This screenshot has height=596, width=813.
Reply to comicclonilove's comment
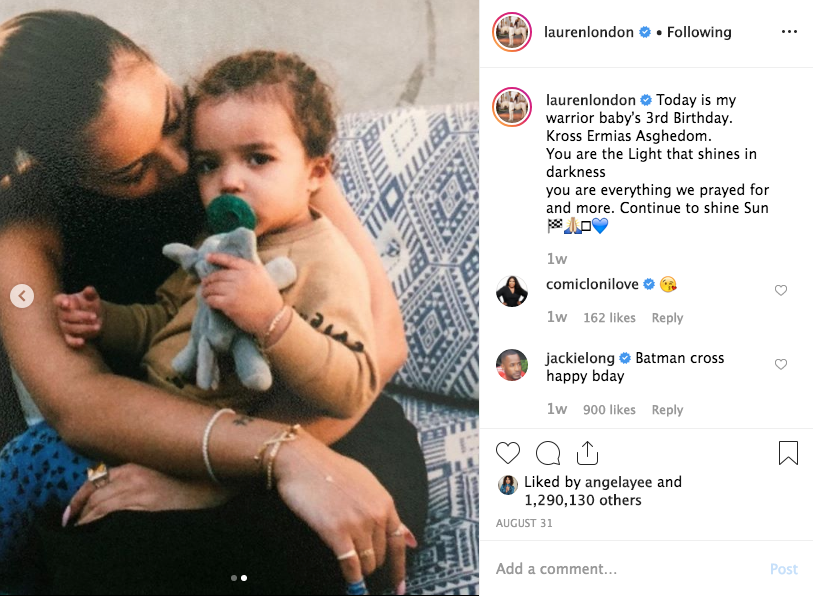pos(667,317)
